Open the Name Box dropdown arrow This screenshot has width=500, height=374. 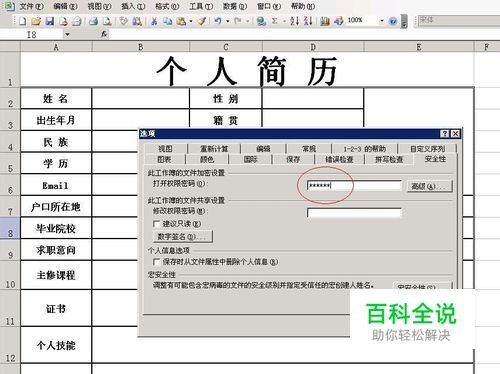point(67,34)
